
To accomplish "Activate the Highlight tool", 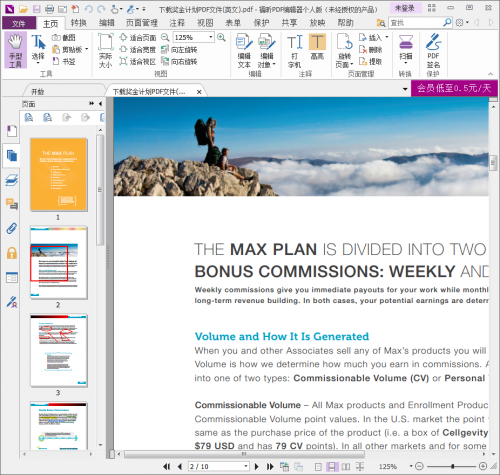I will (x=317, y=47).
